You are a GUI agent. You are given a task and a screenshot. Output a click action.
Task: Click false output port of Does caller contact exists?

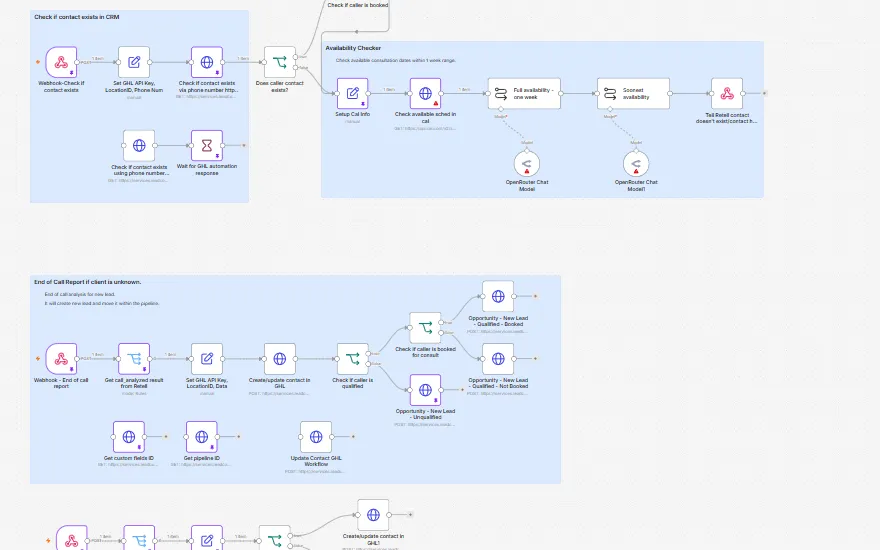click(x=296, y=67)
